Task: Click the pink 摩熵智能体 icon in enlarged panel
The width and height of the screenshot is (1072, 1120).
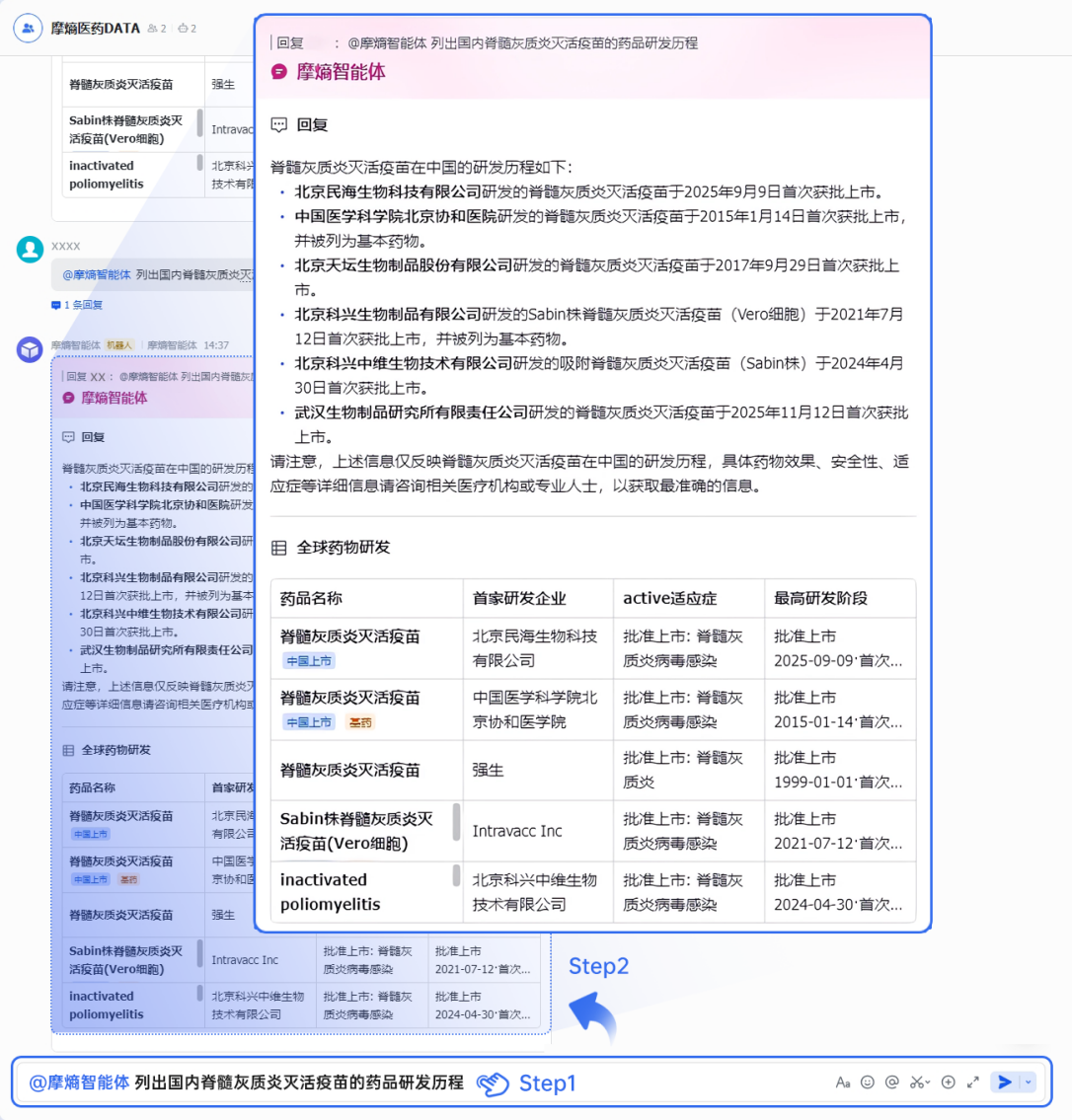Action: point(278,72)
